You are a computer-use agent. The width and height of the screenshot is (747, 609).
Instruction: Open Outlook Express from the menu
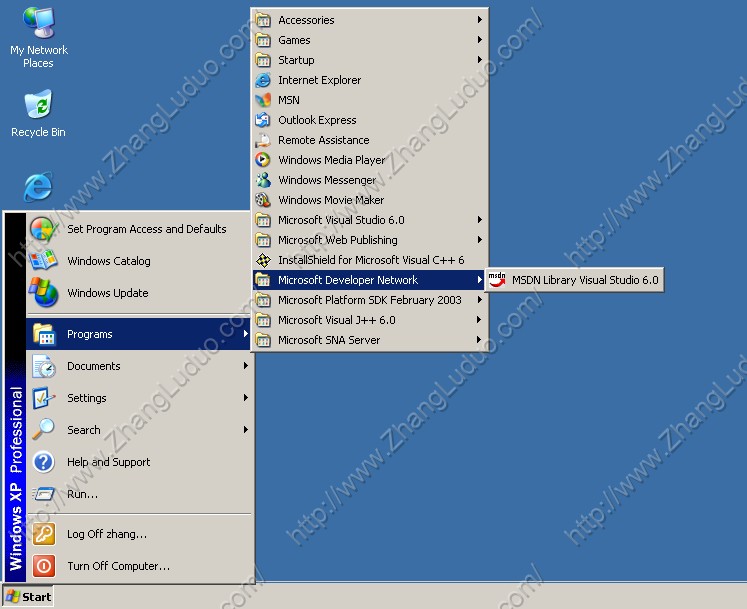(x=369, y=120)
